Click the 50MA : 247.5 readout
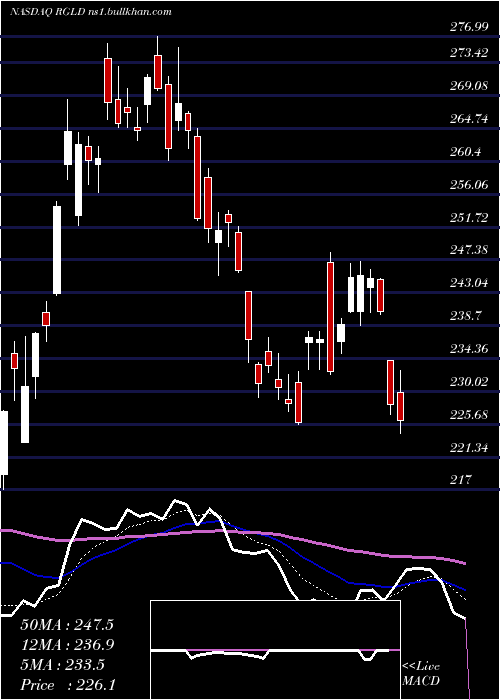The image size is (500, 700). 67,625
